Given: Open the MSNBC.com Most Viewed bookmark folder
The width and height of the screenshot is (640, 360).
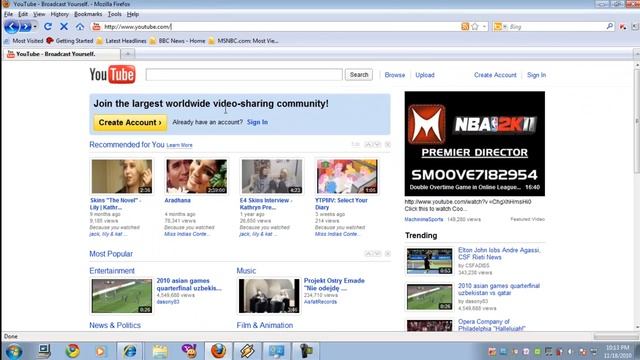Looking at the screenshot, I should click(243, 41).
